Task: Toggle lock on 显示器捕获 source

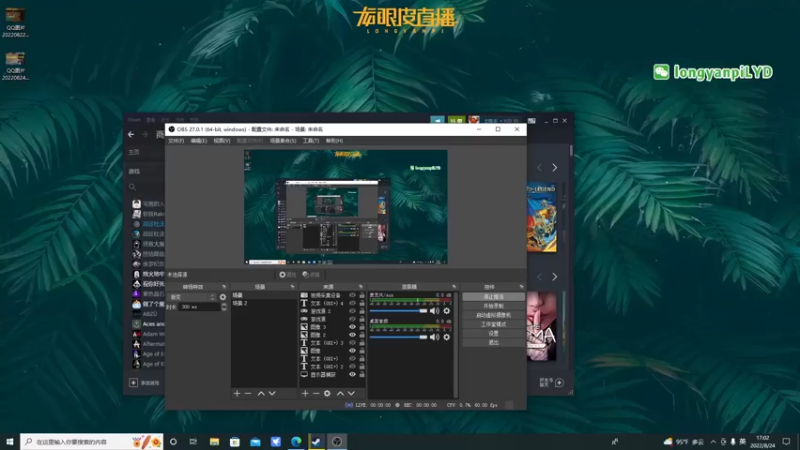Action: [362, 374]
